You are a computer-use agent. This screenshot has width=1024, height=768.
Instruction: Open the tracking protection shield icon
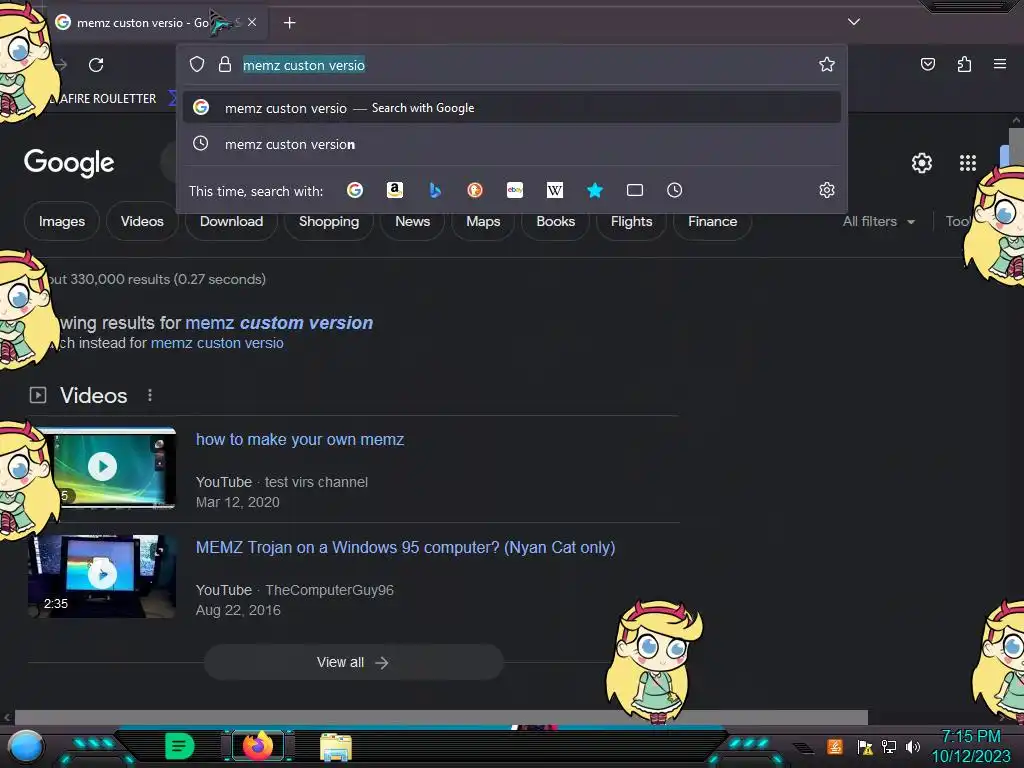197,64
